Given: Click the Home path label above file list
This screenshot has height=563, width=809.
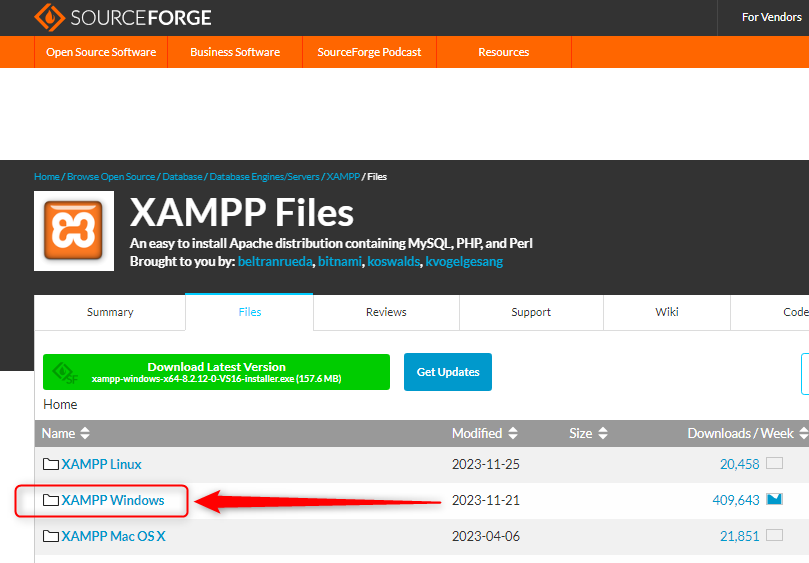Looking at the screenshot, I should [60, 405].
